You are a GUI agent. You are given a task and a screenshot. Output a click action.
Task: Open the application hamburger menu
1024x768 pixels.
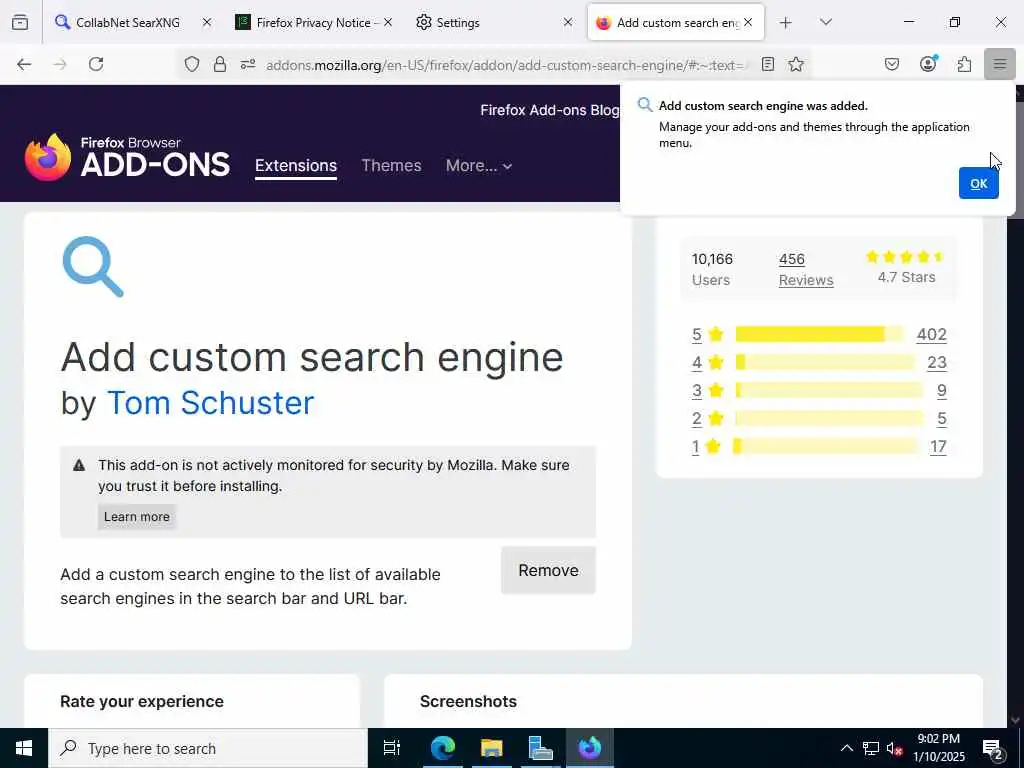coord(1000,64)
